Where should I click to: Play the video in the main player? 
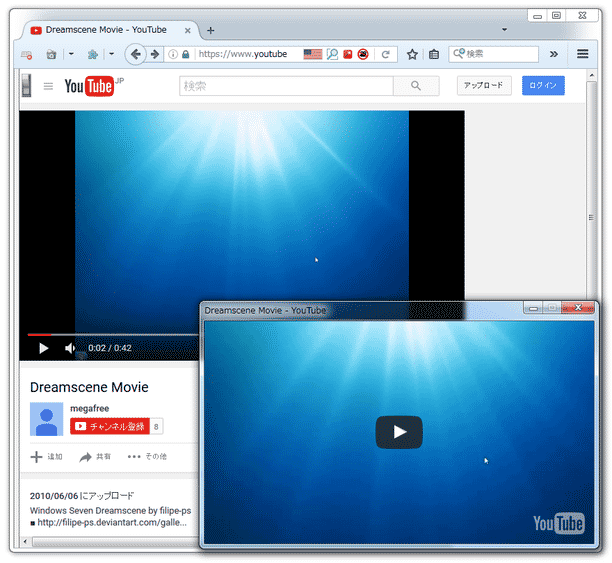[44, 348]
